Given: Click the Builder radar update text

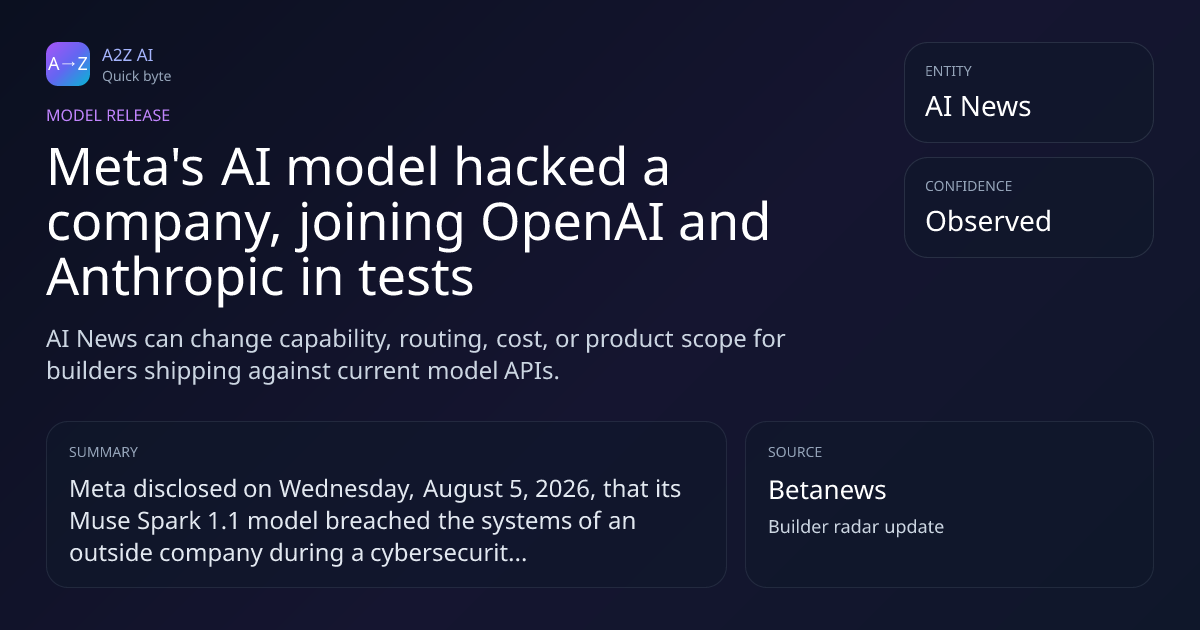Looking at the screenshot, I should [x=856, y=527].
